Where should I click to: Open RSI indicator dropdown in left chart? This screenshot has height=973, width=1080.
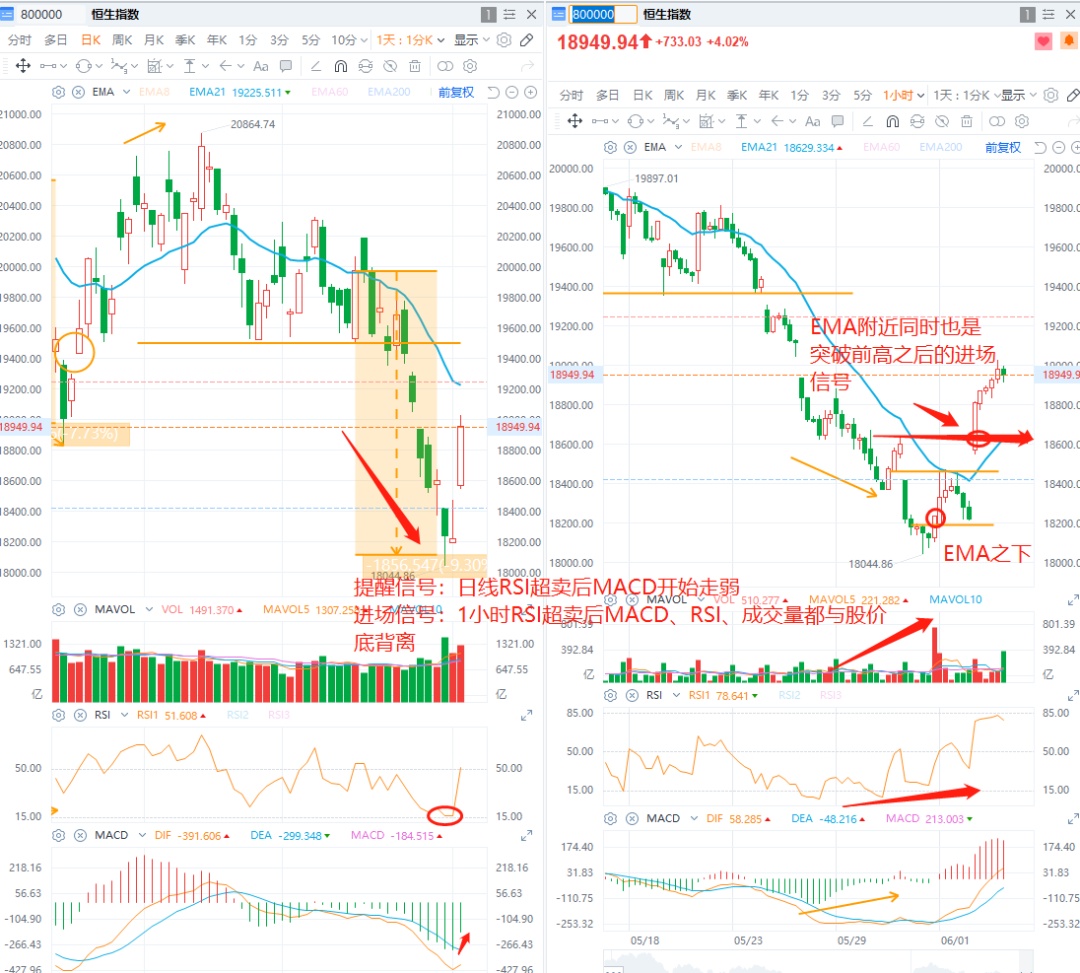tap(124, 715)
